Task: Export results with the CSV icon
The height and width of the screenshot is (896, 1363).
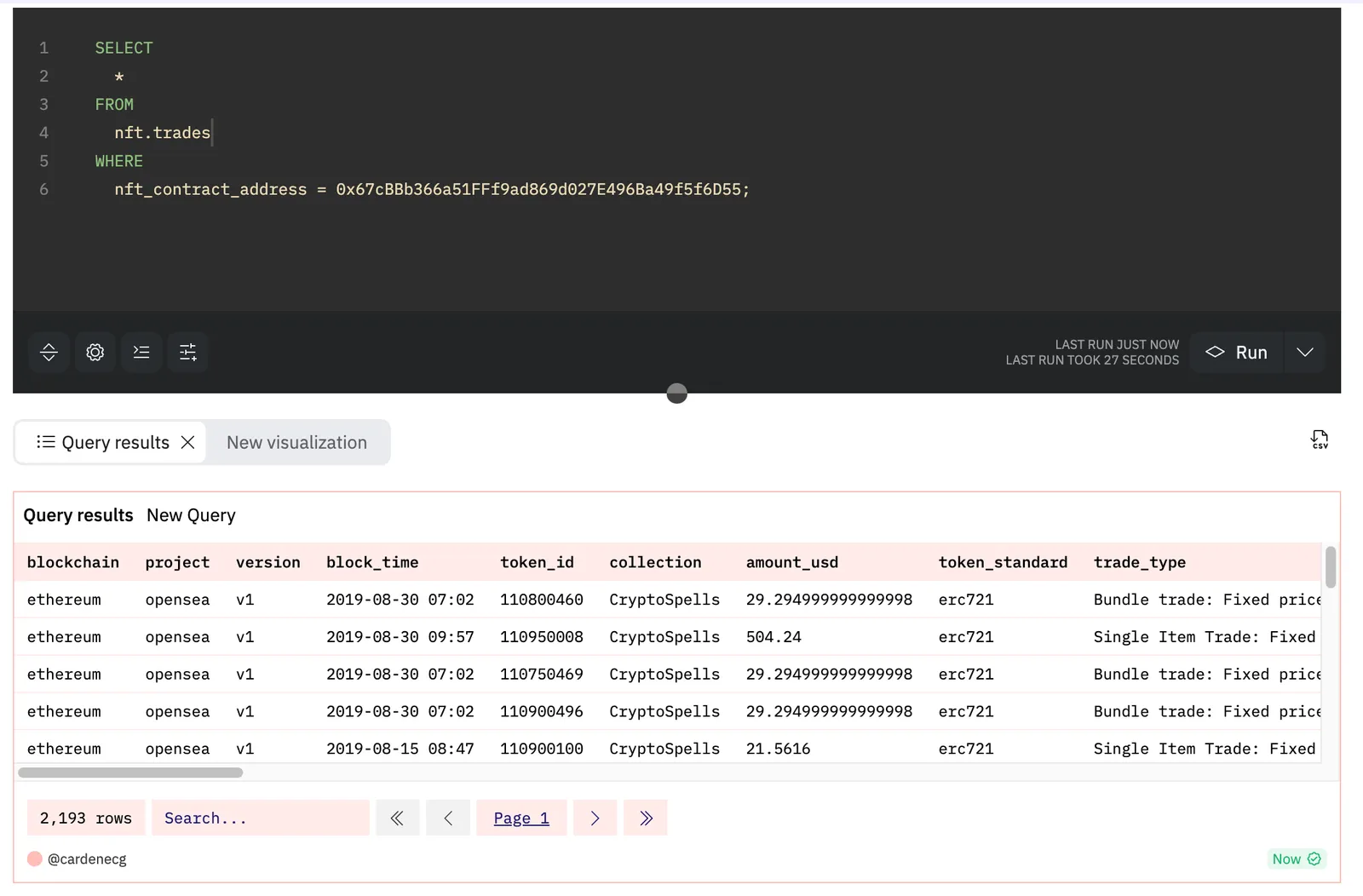Action: (x=1319, y=439)
